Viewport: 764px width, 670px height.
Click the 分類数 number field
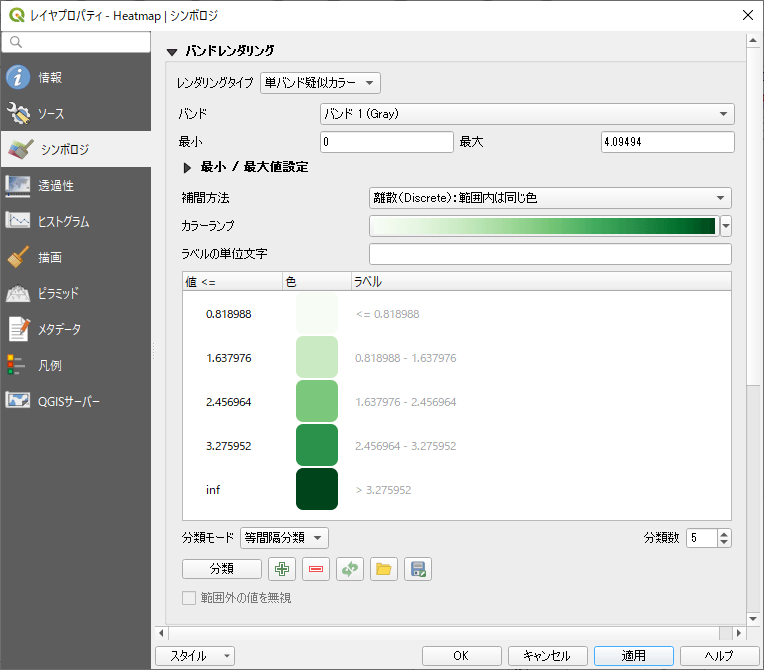pos(702,538)
